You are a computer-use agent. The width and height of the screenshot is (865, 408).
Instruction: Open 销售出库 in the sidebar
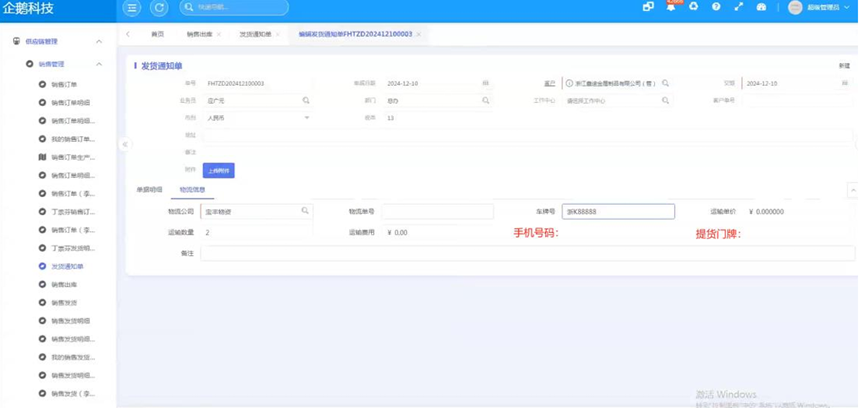point(65,284)
